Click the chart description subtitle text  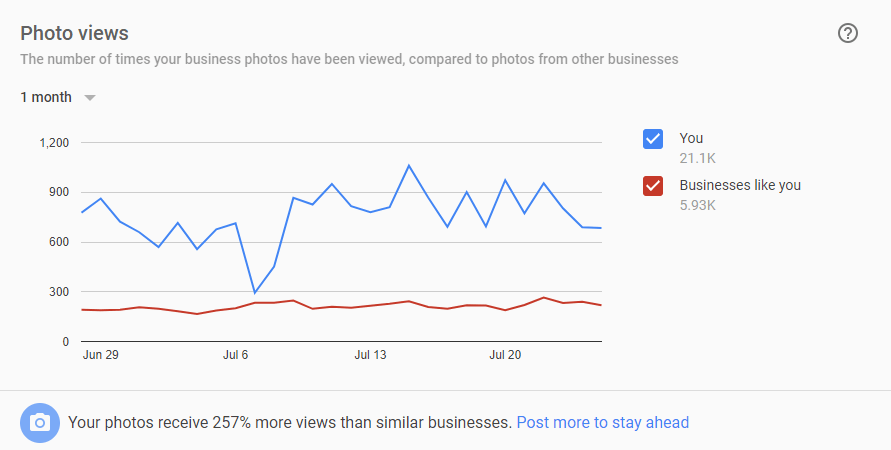[x=349, y=59]
